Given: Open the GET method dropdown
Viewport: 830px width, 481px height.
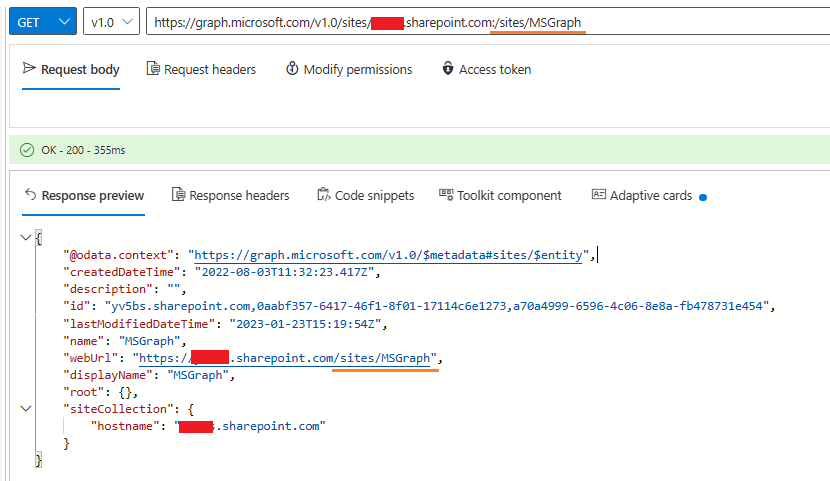Looking at the screenshot, I should [43, 22].
